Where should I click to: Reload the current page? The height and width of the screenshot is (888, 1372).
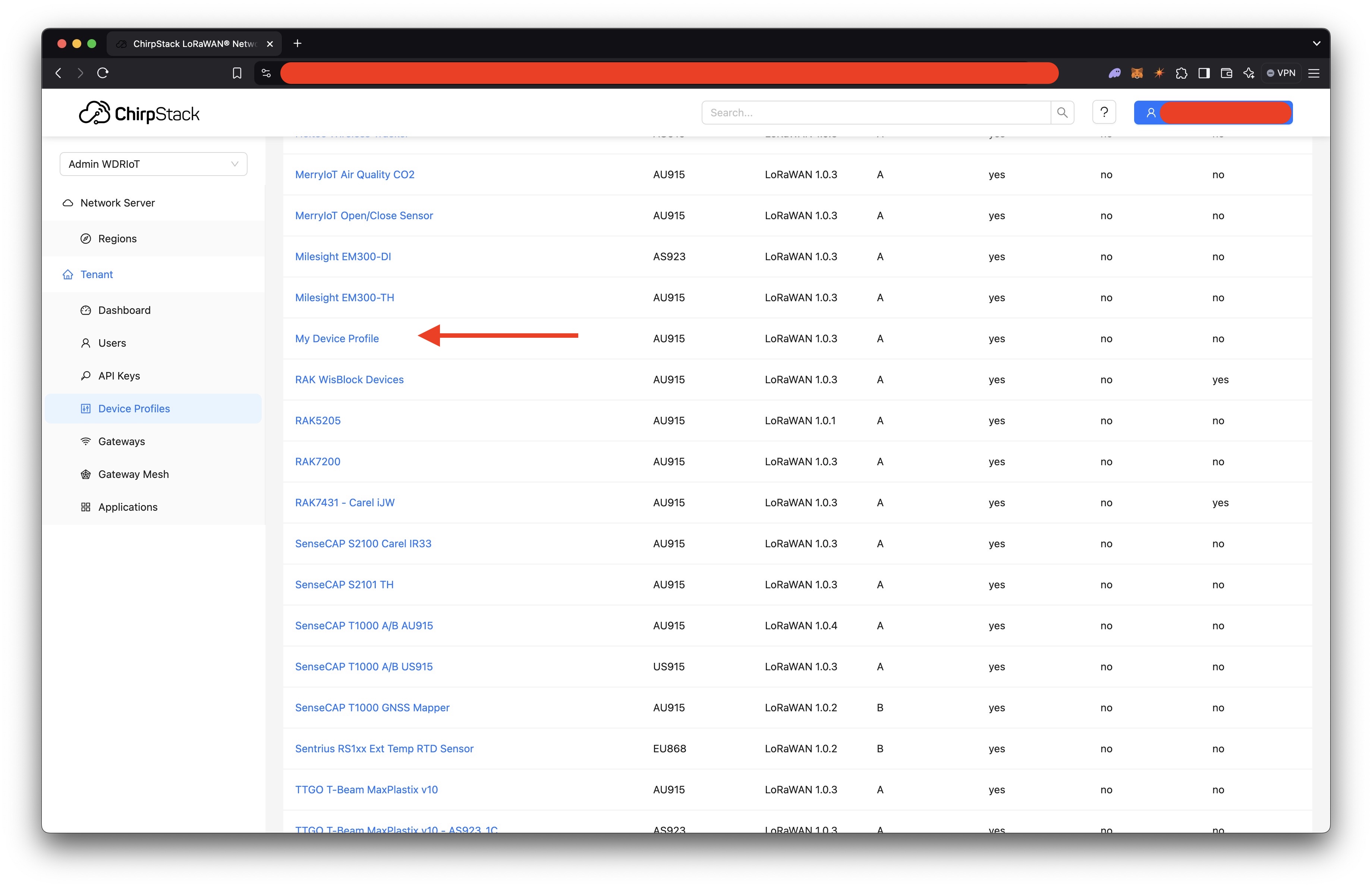point(103,73)
